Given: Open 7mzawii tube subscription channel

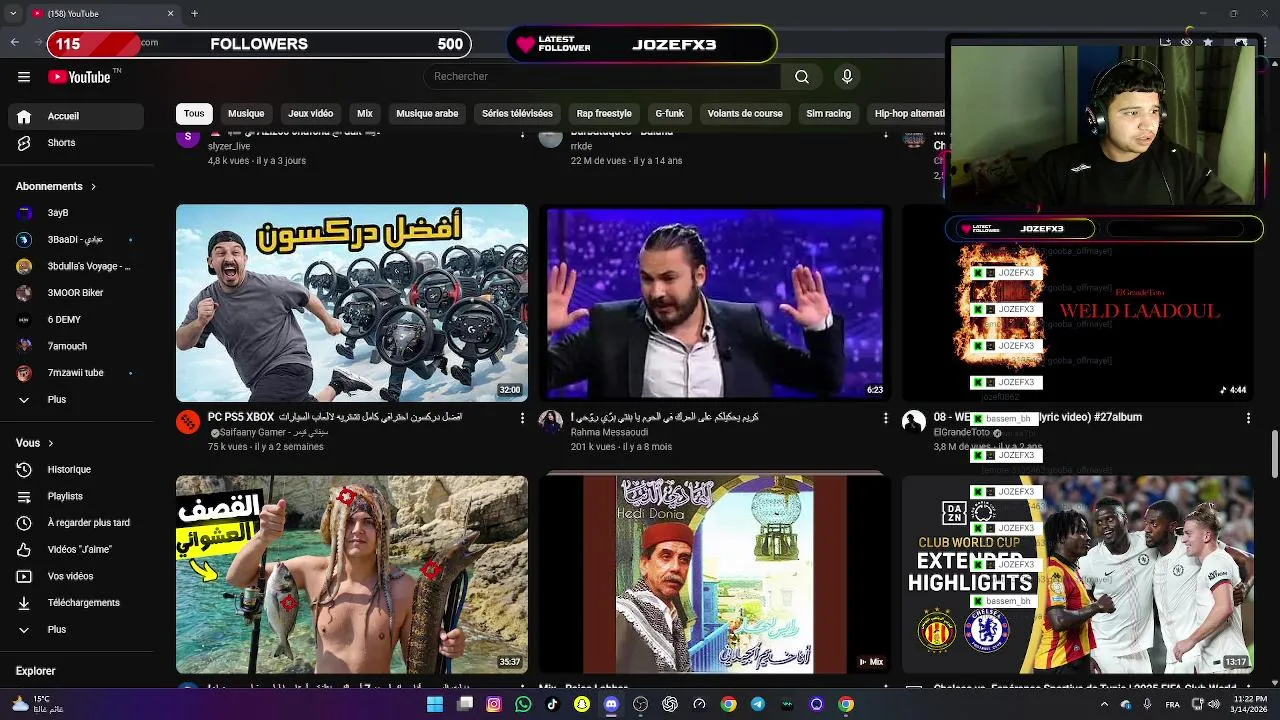Looking at the screenshot, I should click(76, 373).
